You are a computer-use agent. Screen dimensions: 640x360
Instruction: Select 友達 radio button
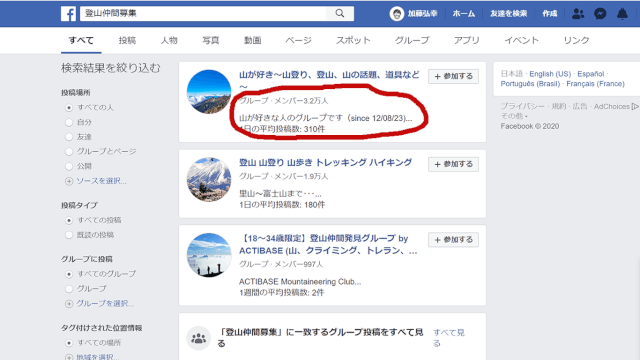69,137
